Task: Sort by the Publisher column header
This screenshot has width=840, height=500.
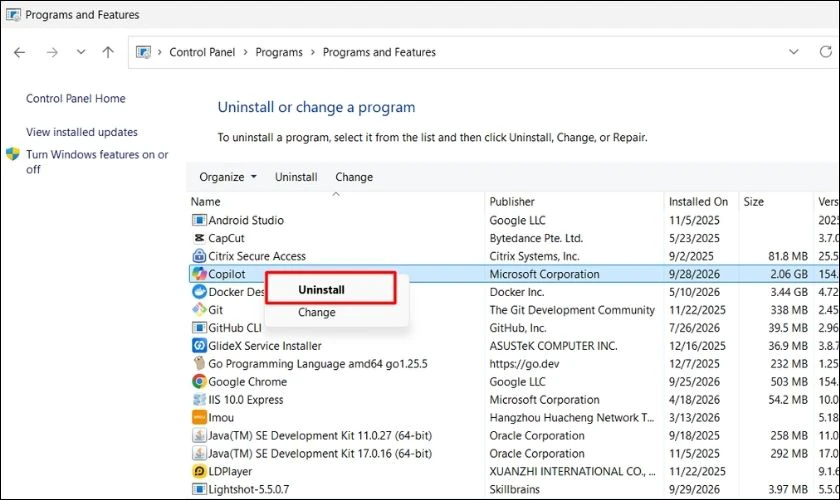Action: click(x=512, y=202)
